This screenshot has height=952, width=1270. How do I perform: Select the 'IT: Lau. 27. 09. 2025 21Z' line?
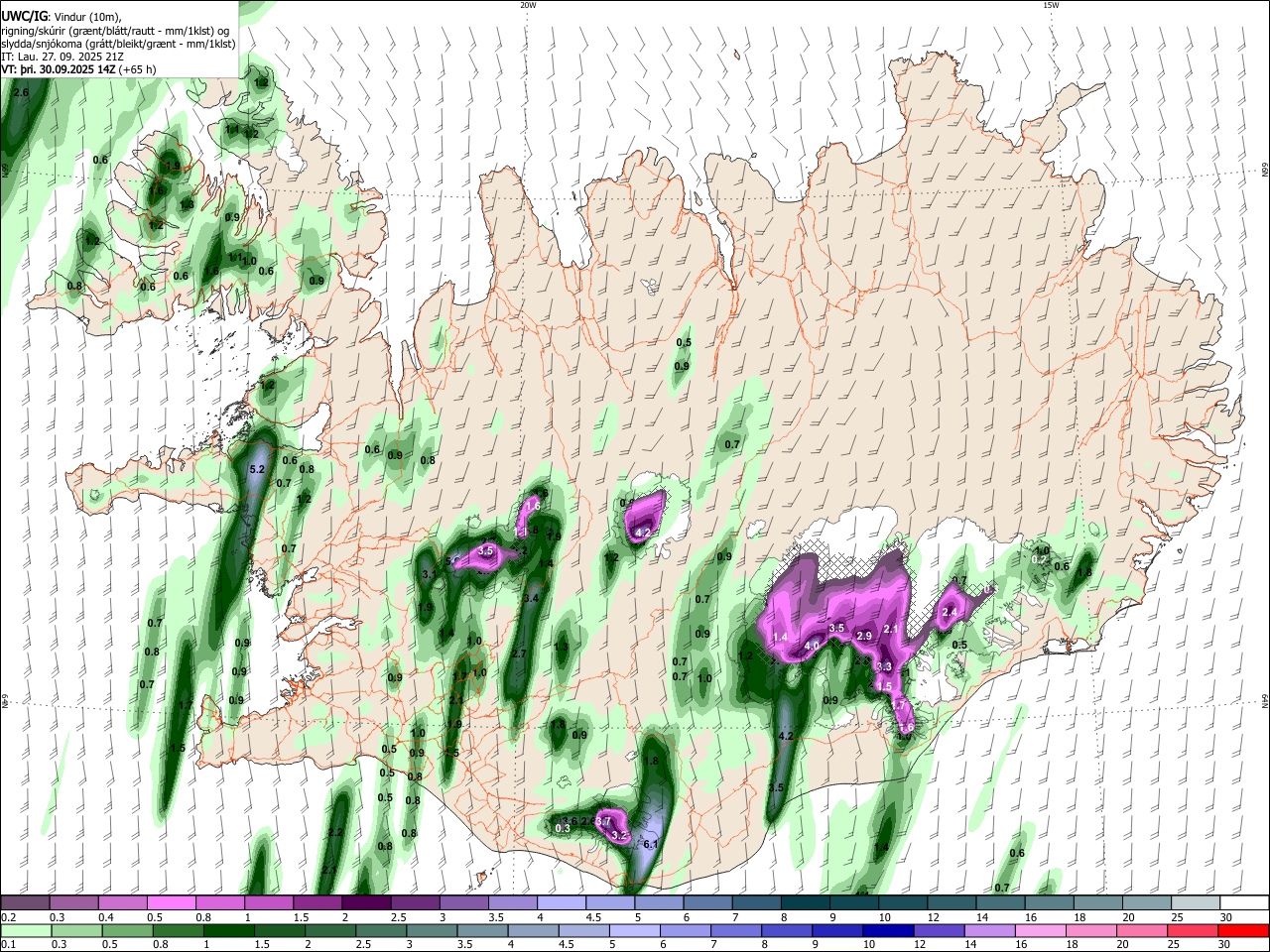pyautogui.click(x=61, y=57)
